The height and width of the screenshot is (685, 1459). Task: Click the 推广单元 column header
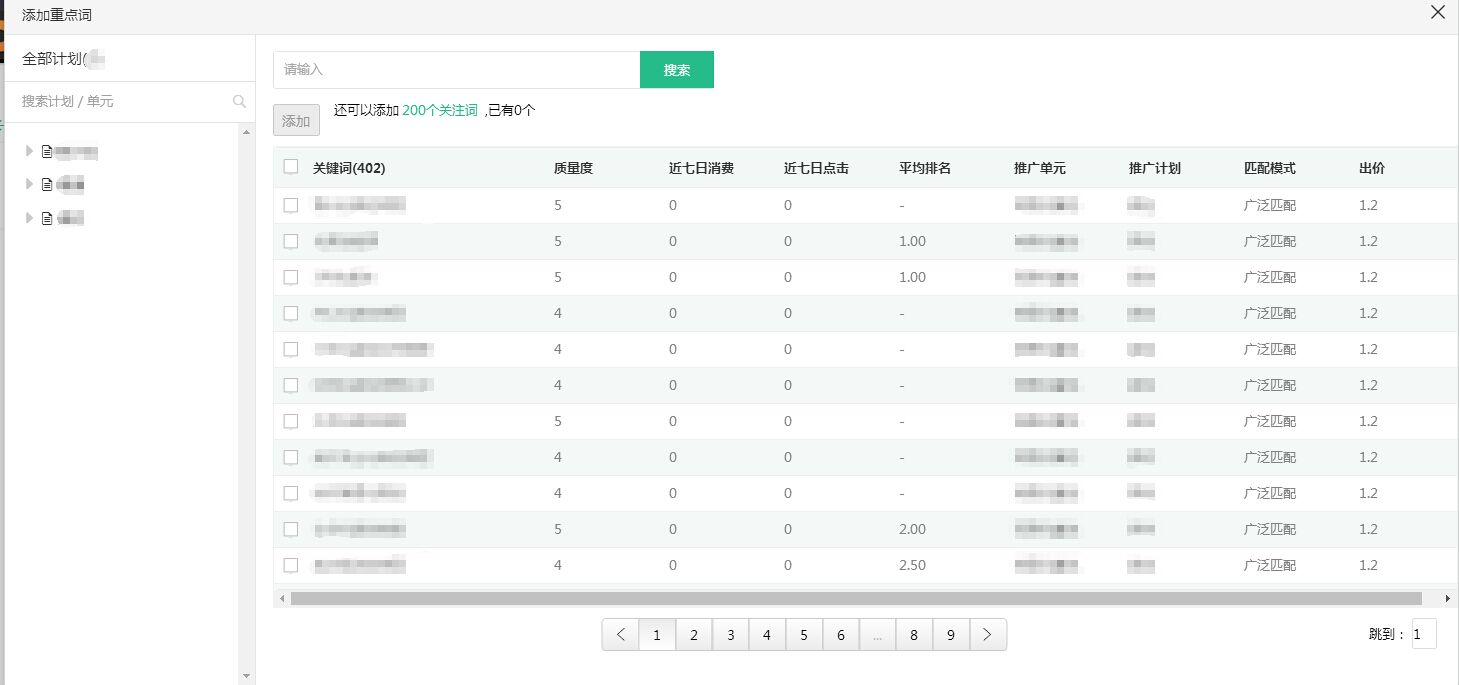[1040, 168]
